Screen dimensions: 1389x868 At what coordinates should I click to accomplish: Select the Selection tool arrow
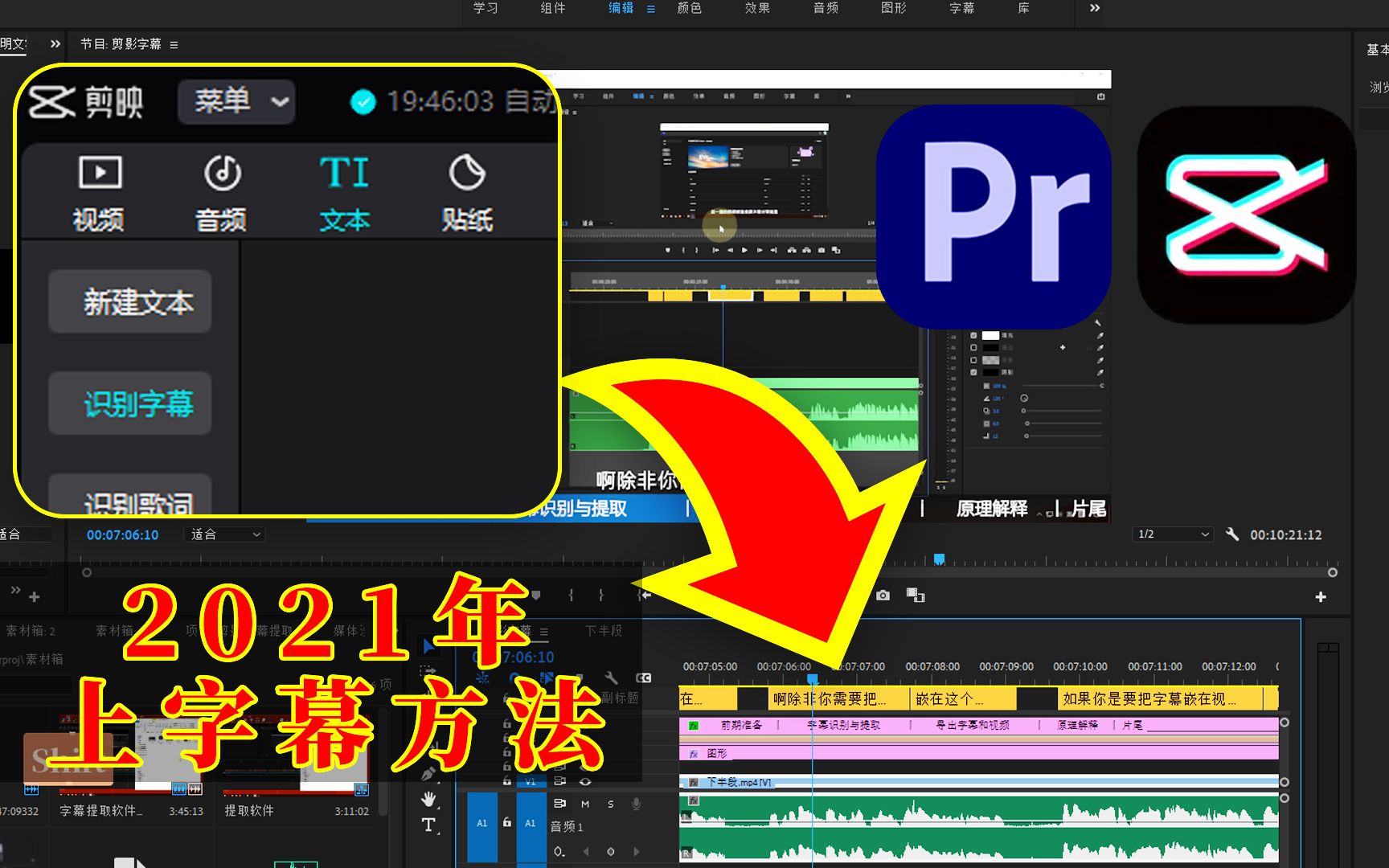(x=428, y=645)
